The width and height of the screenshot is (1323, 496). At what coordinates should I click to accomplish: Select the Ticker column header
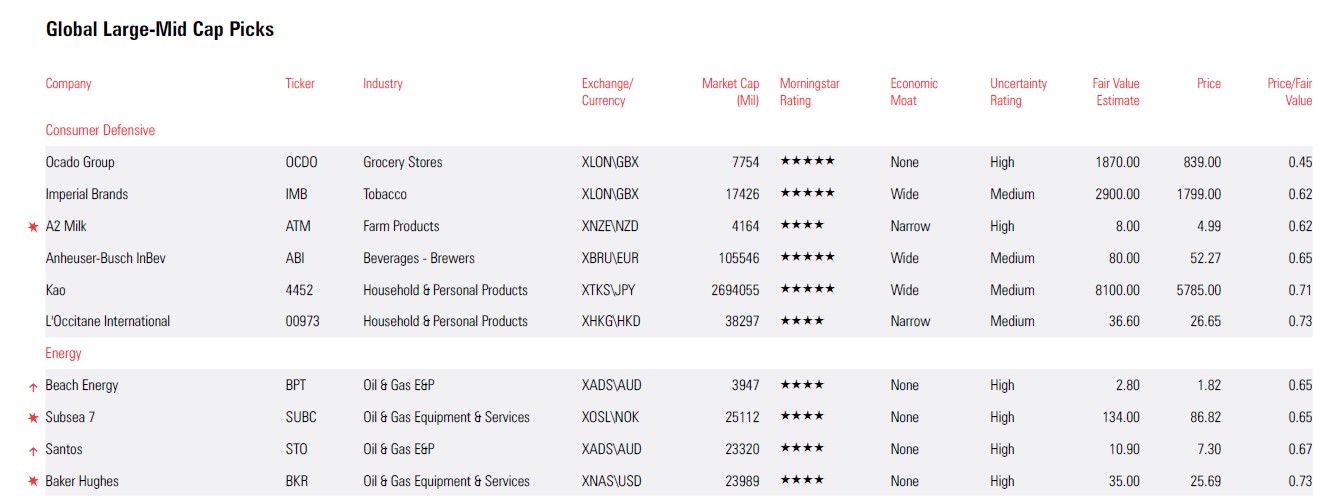pyautogui.click(x=300, y=84)
